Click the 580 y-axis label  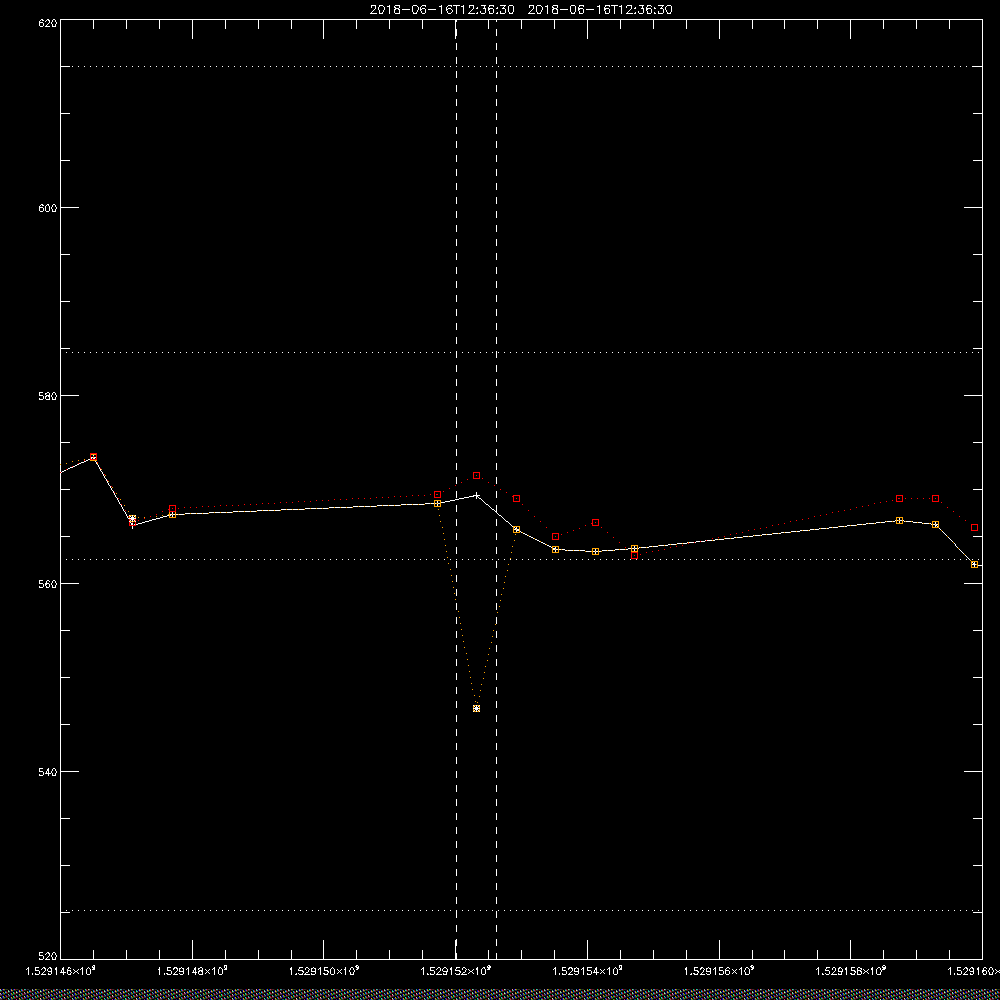48,395
